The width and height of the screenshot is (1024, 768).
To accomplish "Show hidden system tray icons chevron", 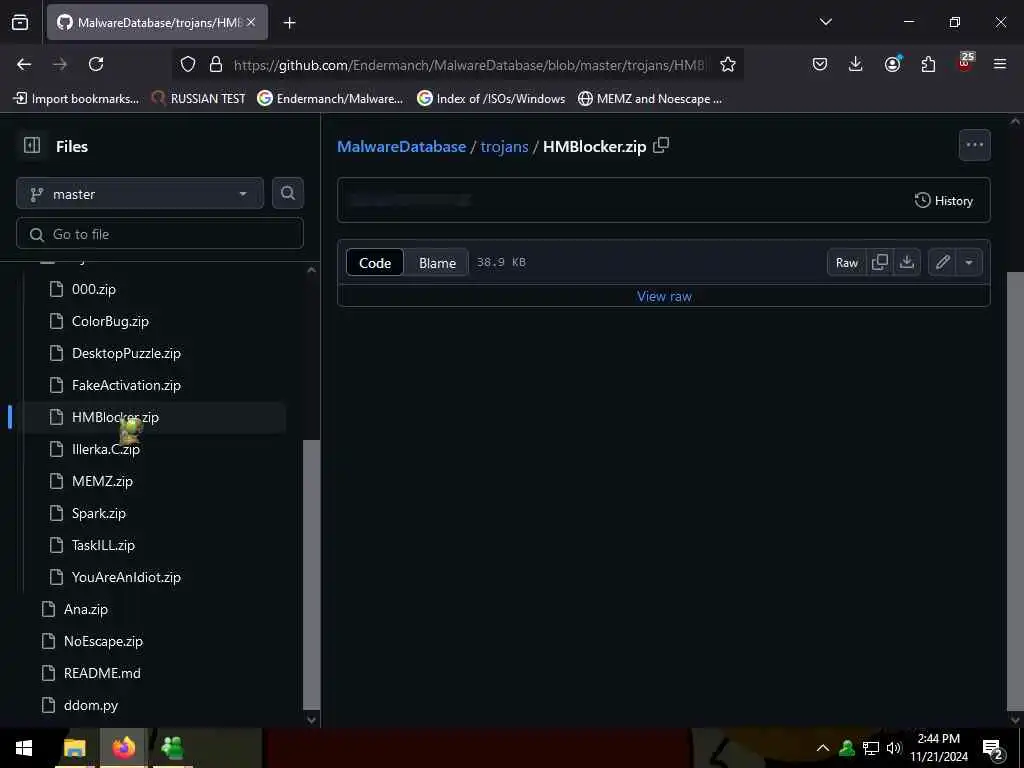I will point(823,748).
